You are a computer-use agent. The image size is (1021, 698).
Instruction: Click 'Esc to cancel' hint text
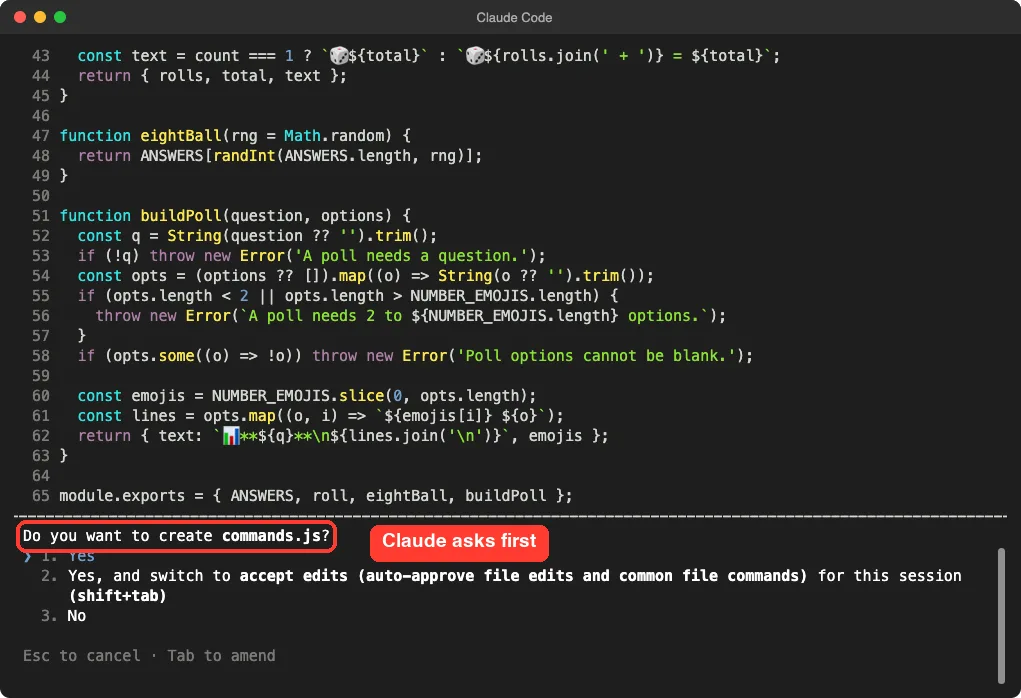pyautogui.click(x=81, y=656)
